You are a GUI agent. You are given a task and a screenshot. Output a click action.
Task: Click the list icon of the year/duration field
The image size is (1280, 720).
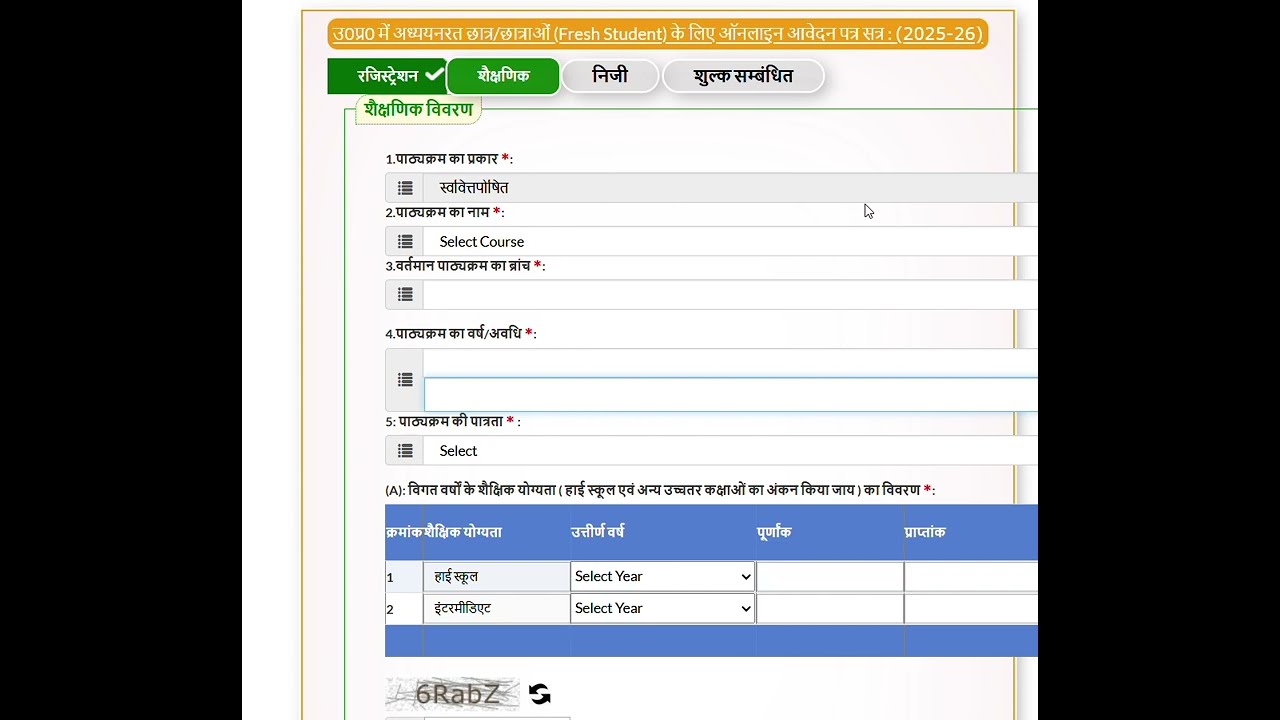coord(405,380)
